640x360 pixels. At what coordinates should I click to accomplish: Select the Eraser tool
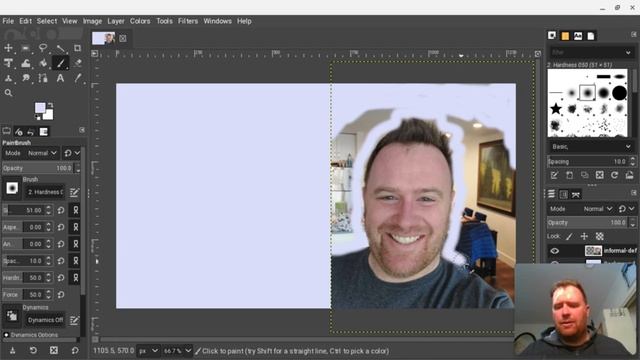click(77, 63)
